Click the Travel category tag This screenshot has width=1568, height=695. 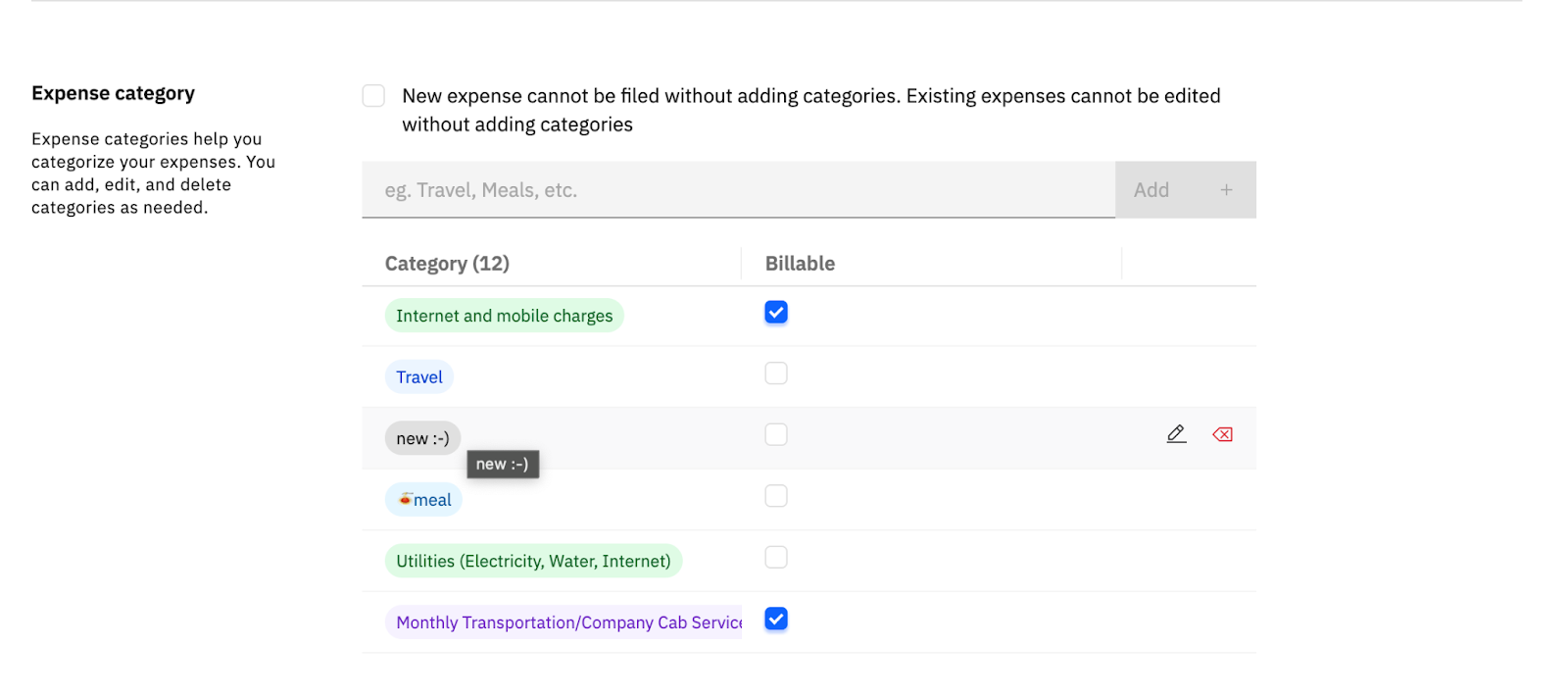point(419,377)
